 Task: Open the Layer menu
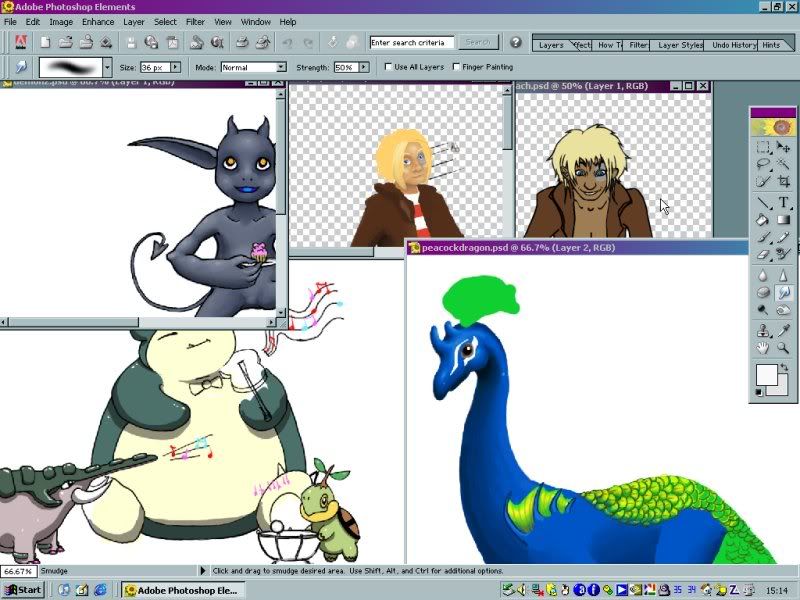click(x=134, y=22)
